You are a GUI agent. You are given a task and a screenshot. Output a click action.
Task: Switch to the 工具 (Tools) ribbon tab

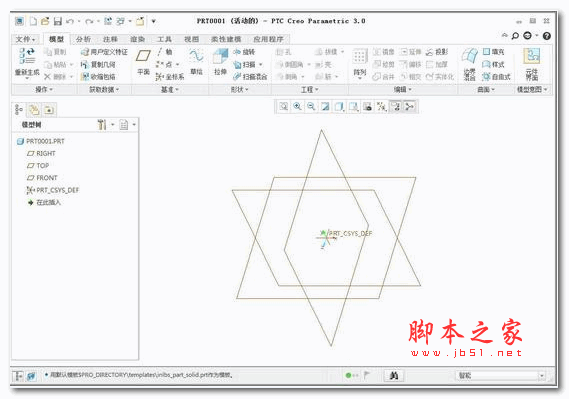pyautogui.click(x=164, y=39)
